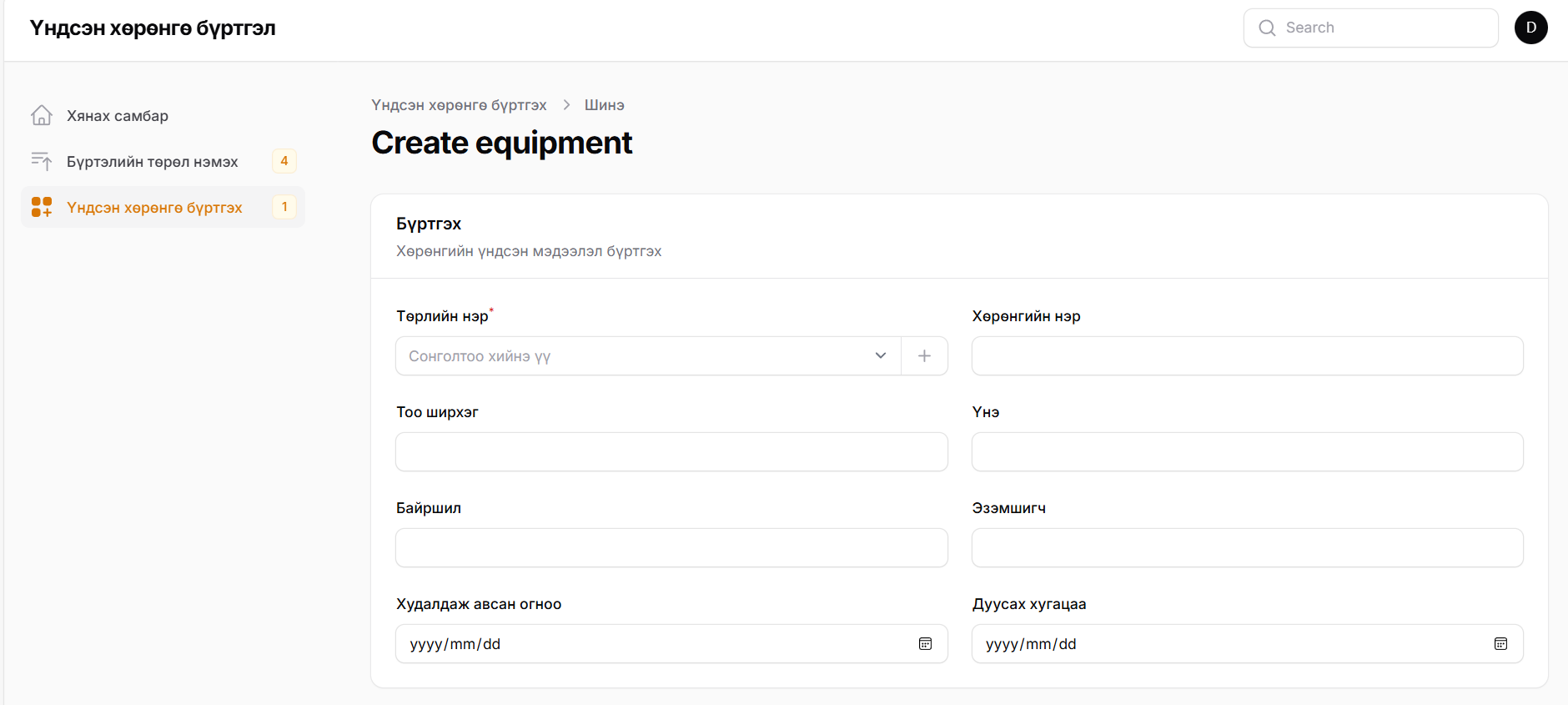Click the Байршил input field

click(671, 548)
